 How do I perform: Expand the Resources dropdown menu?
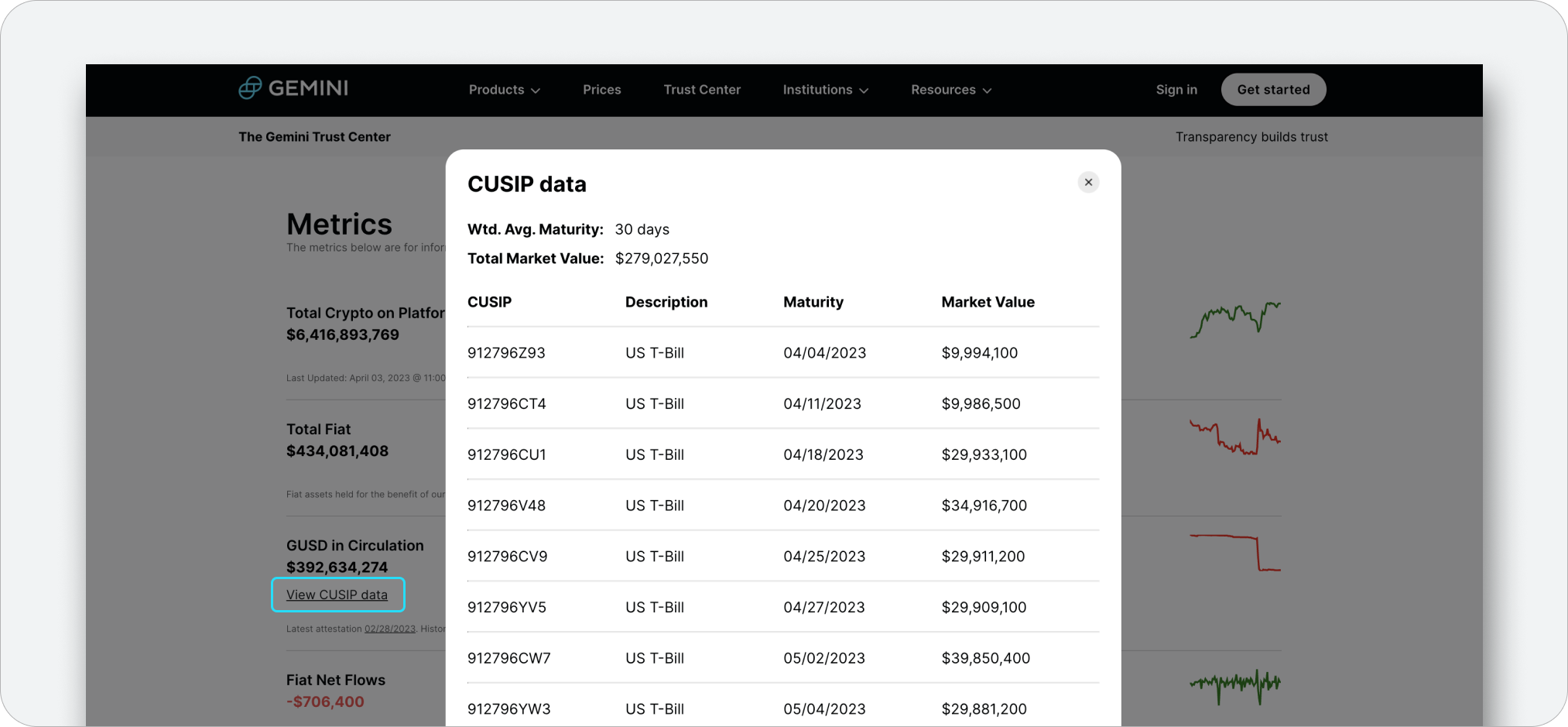click(951, 90)
